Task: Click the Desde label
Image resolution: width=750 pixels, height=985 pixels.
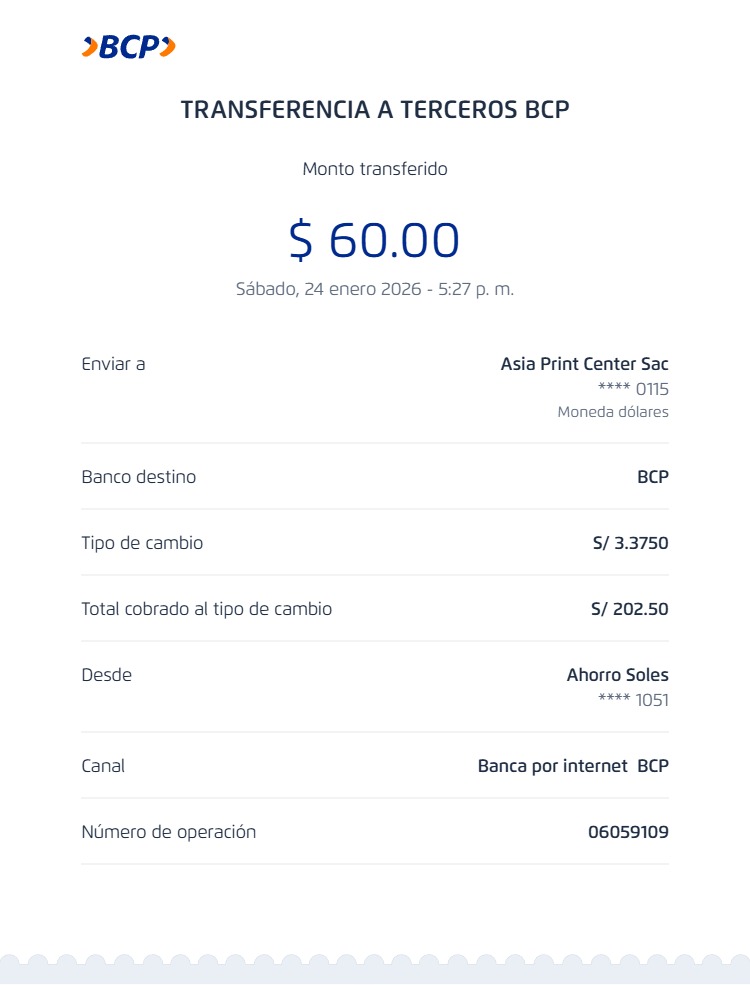Action: 106,675
